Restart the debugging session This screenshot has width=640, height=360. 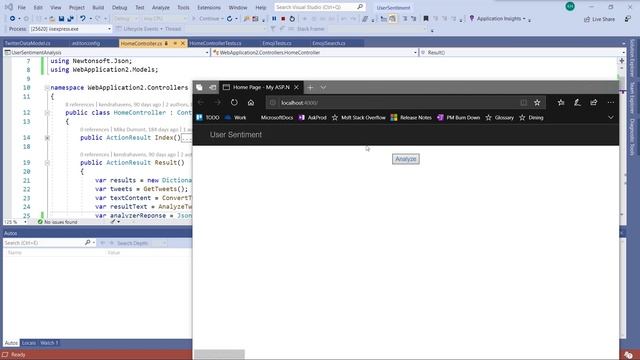292,19
